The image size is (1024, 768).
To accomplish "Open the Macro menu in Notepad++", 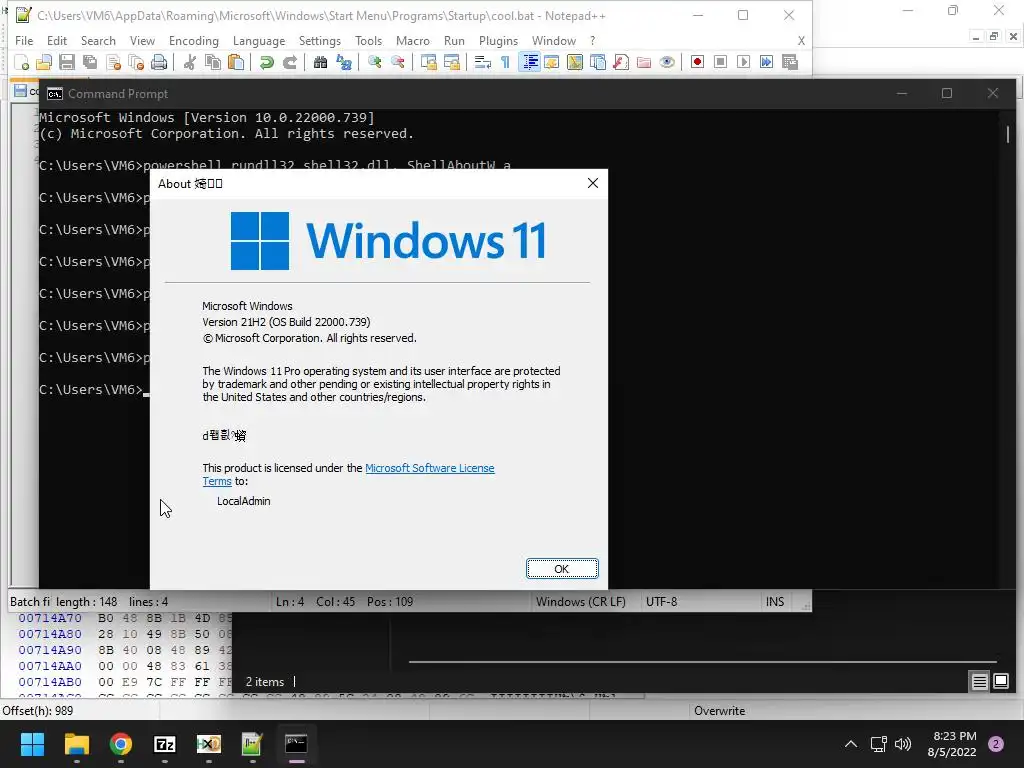I will (x=413, y=40).
